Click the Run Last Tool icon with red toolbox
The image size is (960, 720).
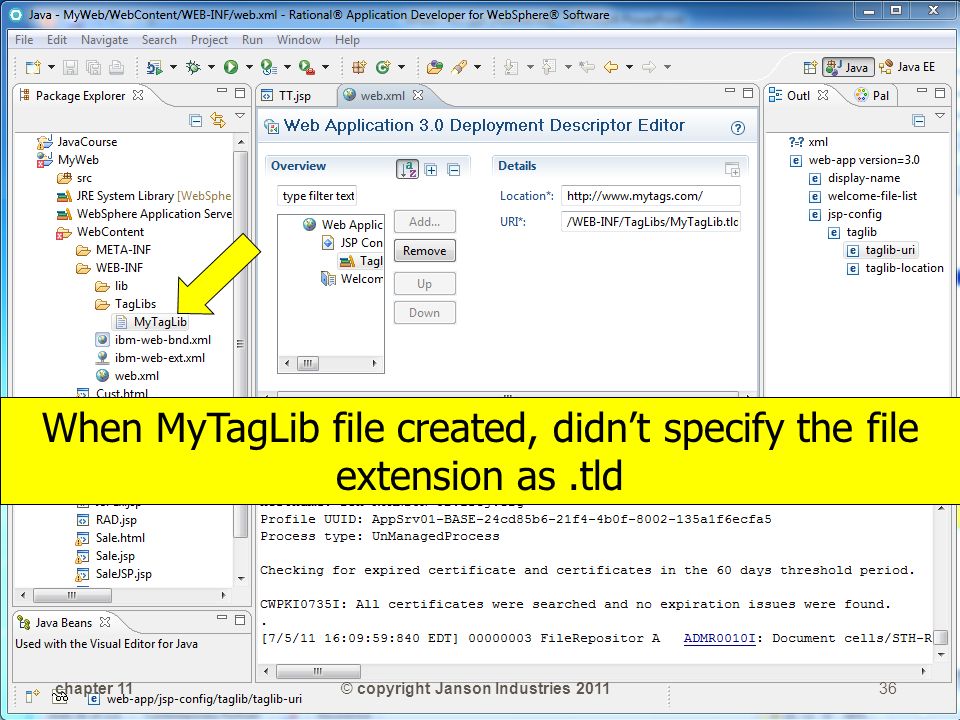(x=306, y=67)
